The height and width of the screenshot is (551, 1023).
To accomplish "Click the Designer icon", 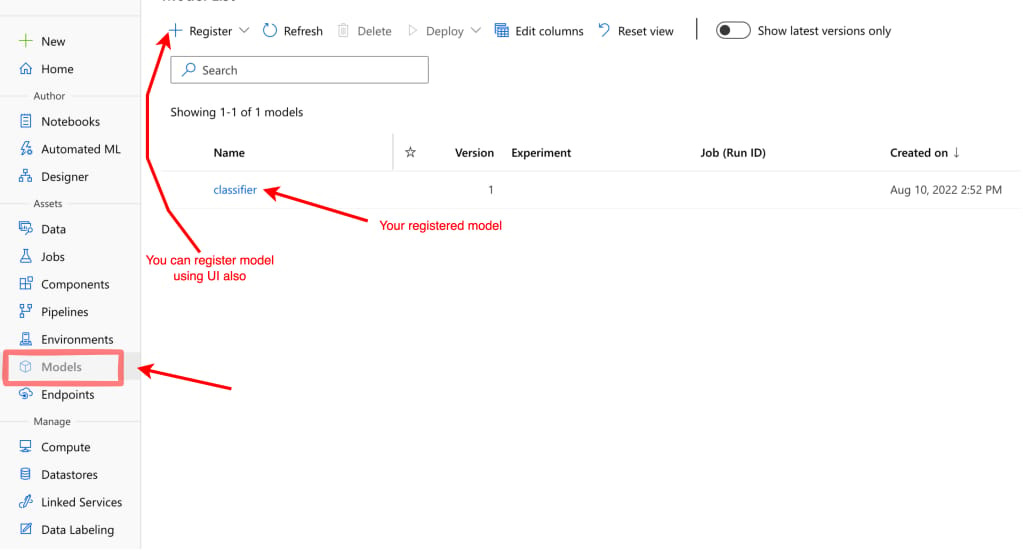I will (x=25, y=176).
